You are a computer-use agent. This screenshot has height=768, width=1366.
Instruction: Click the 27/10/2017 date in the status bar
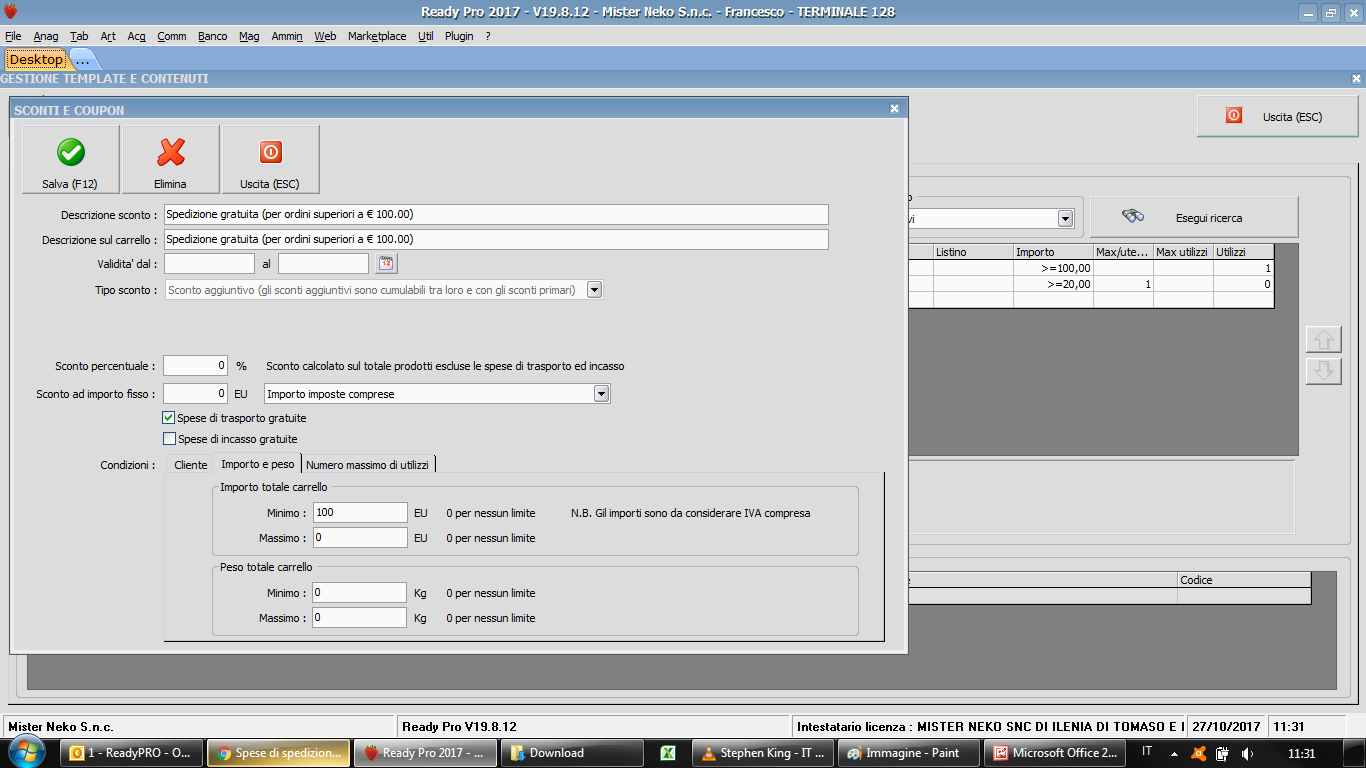(x=1228, y=726)
